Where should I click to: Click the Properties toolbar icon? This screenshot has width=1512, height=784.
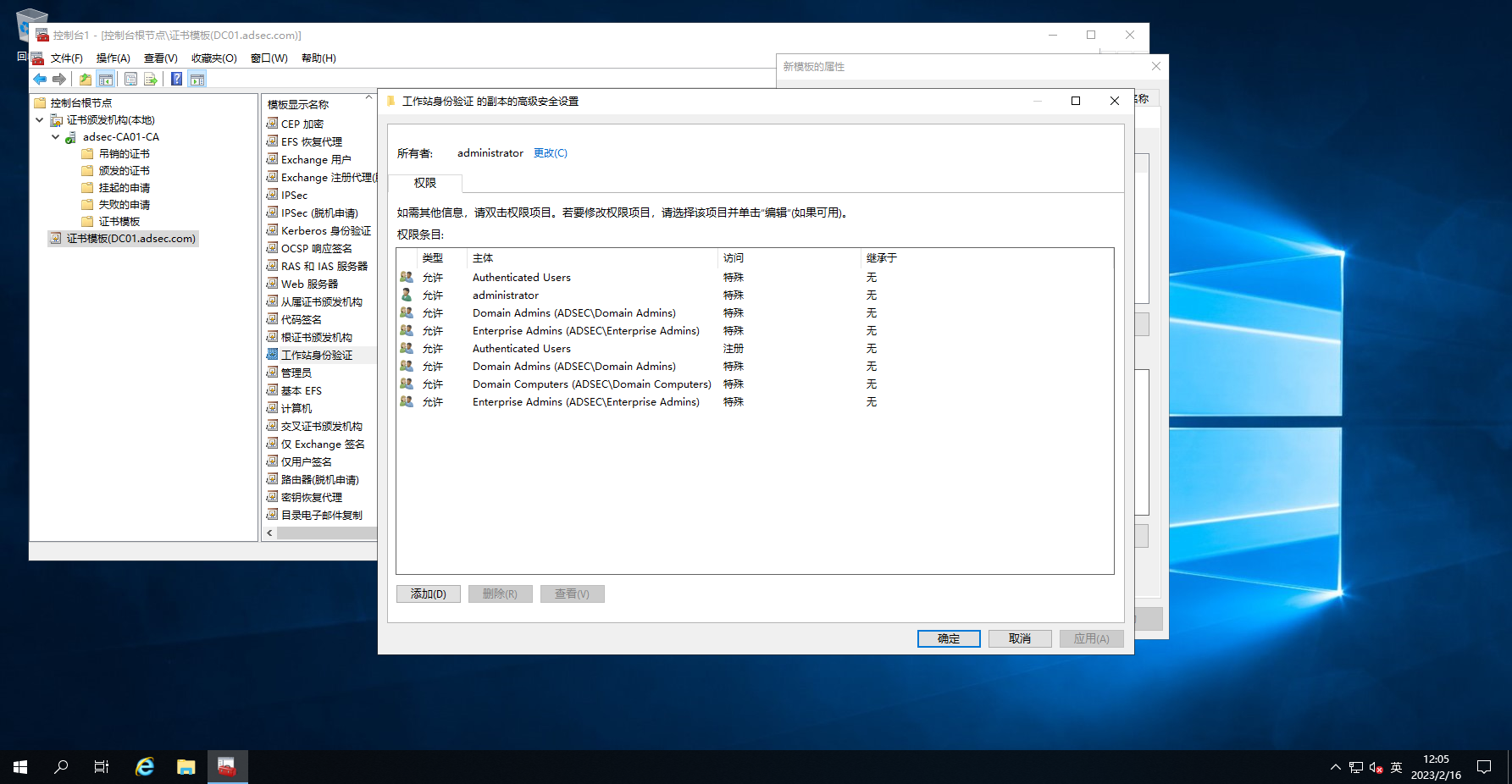[130, 80]
